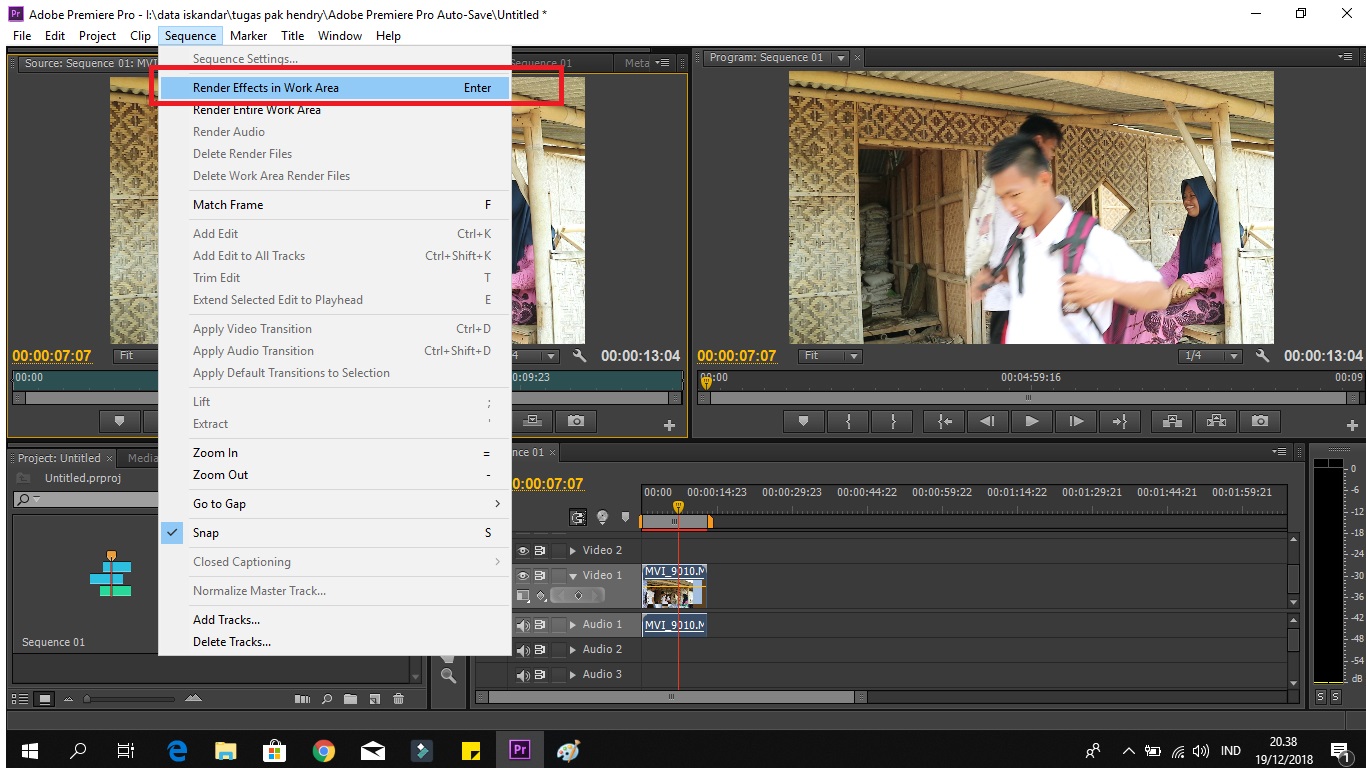Toggle Snap in the Sequence menu
This screenshot has width=1366, height=768.
(334, 533)
